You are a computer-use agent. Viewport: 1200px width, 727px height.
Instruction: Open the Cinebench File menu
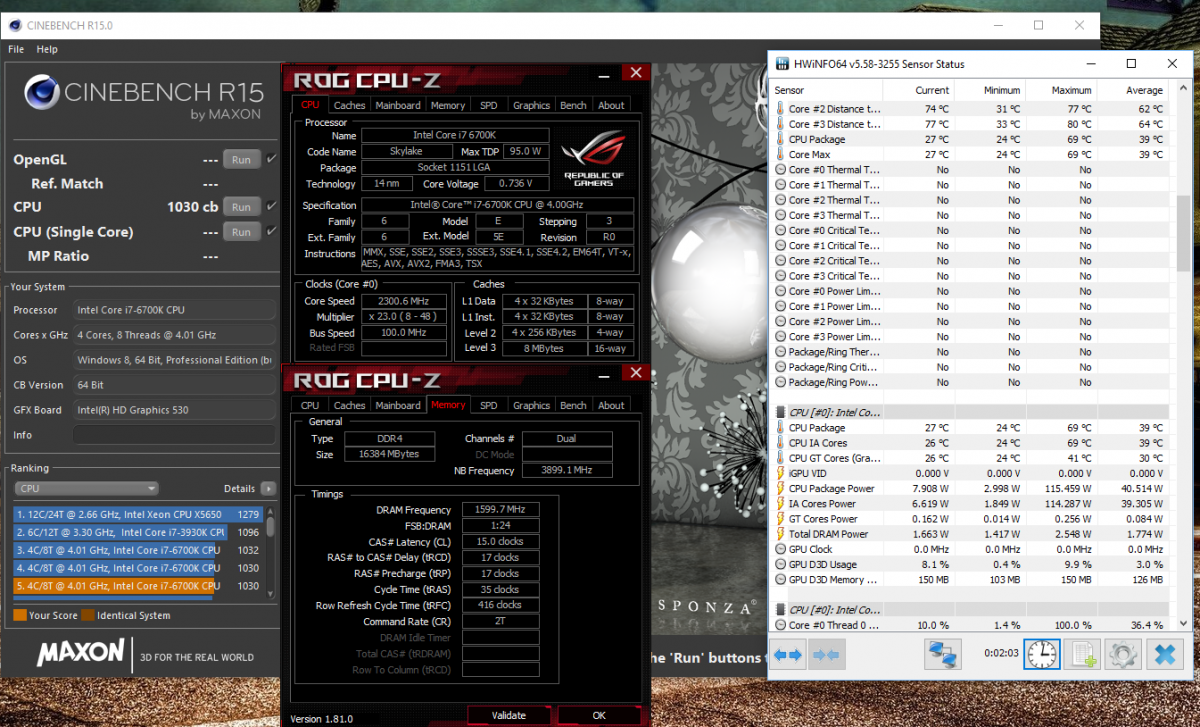point(16,49)
